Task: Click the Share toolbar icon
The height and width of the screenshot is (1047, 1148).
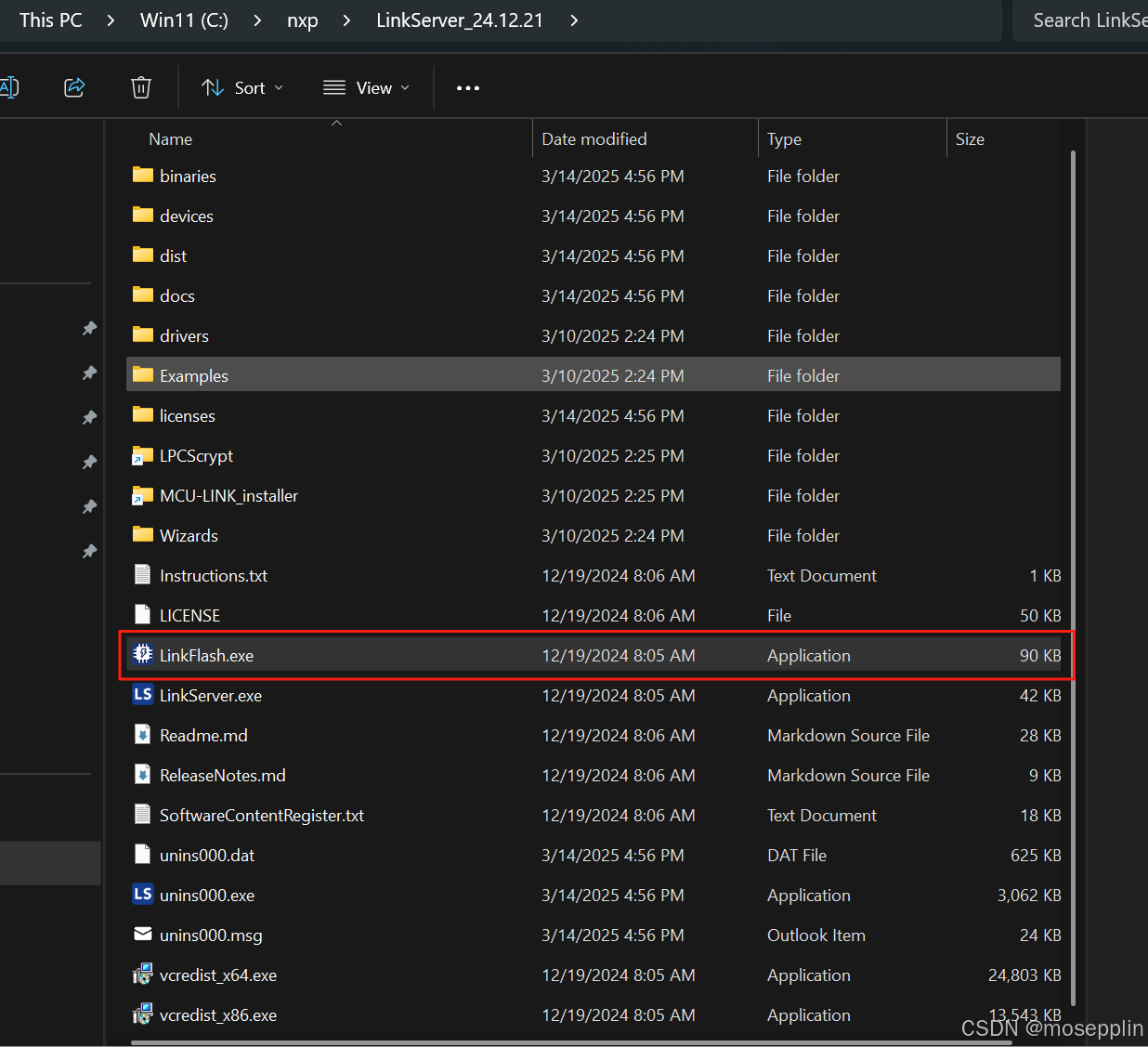Action: (74, 87)
